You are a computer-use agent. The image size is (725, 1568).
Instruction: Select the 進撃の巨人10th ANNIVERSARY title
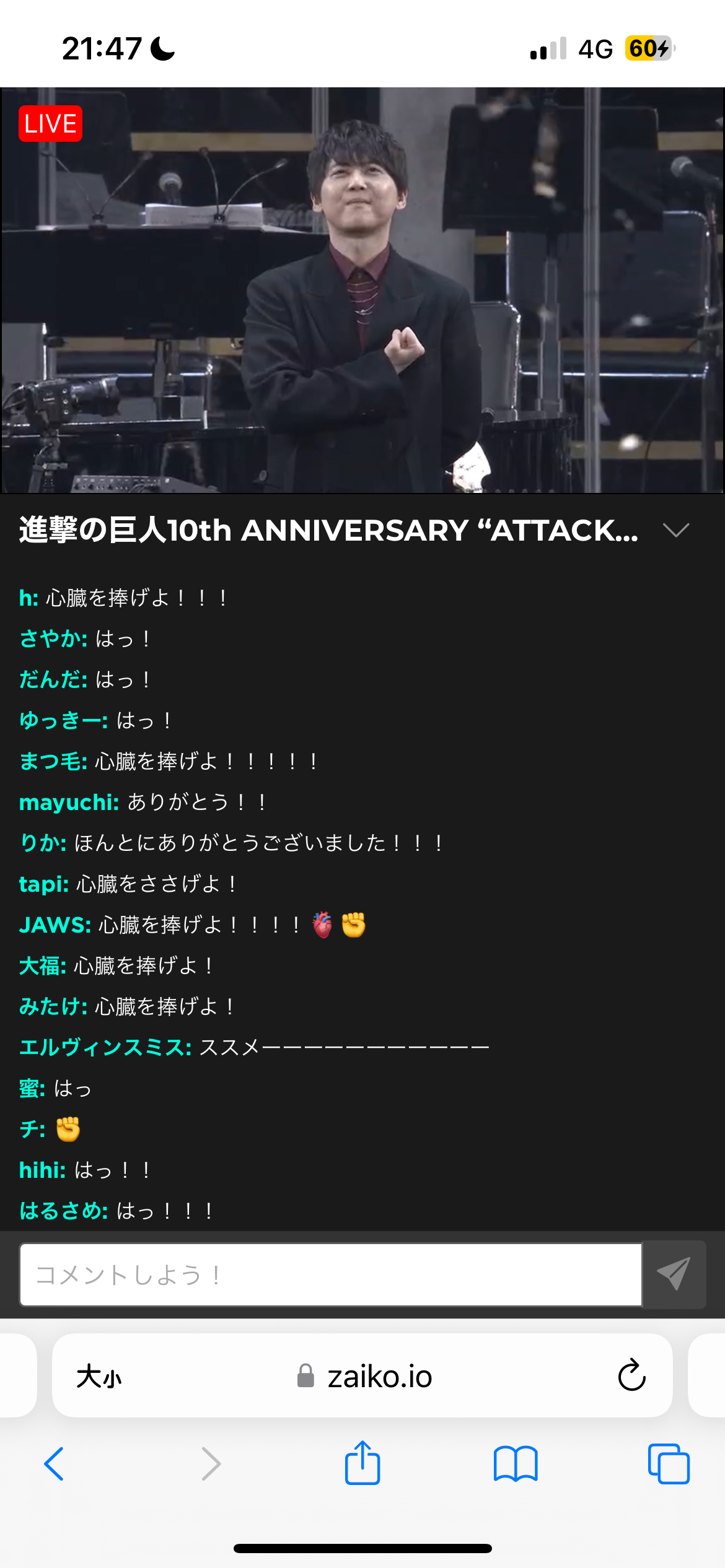click(x=328, y=530)
